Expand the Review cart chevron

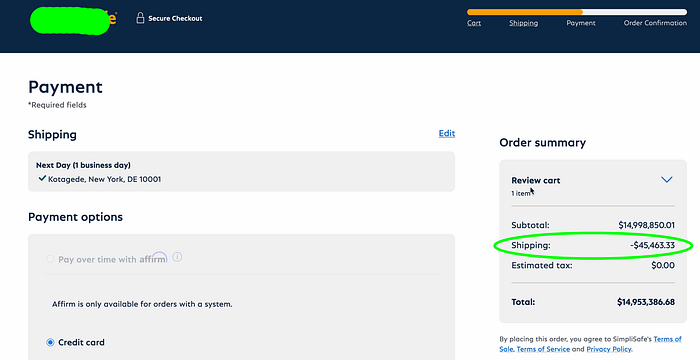click(x=667, y=180)
